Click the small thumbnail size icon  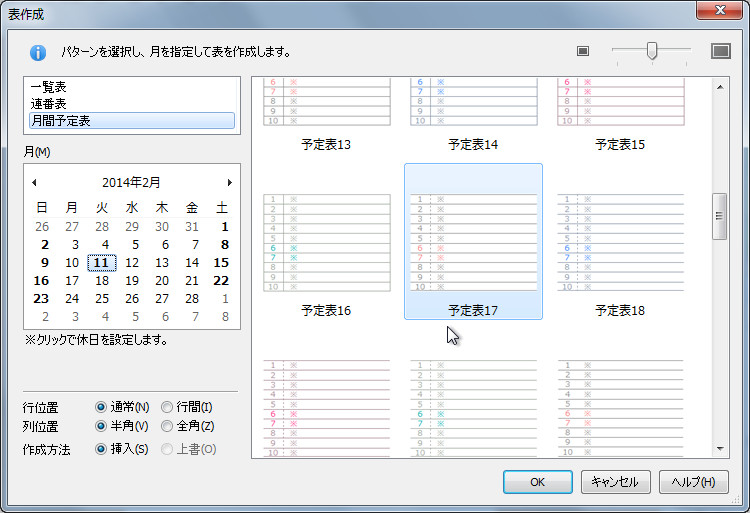[583, 51]
